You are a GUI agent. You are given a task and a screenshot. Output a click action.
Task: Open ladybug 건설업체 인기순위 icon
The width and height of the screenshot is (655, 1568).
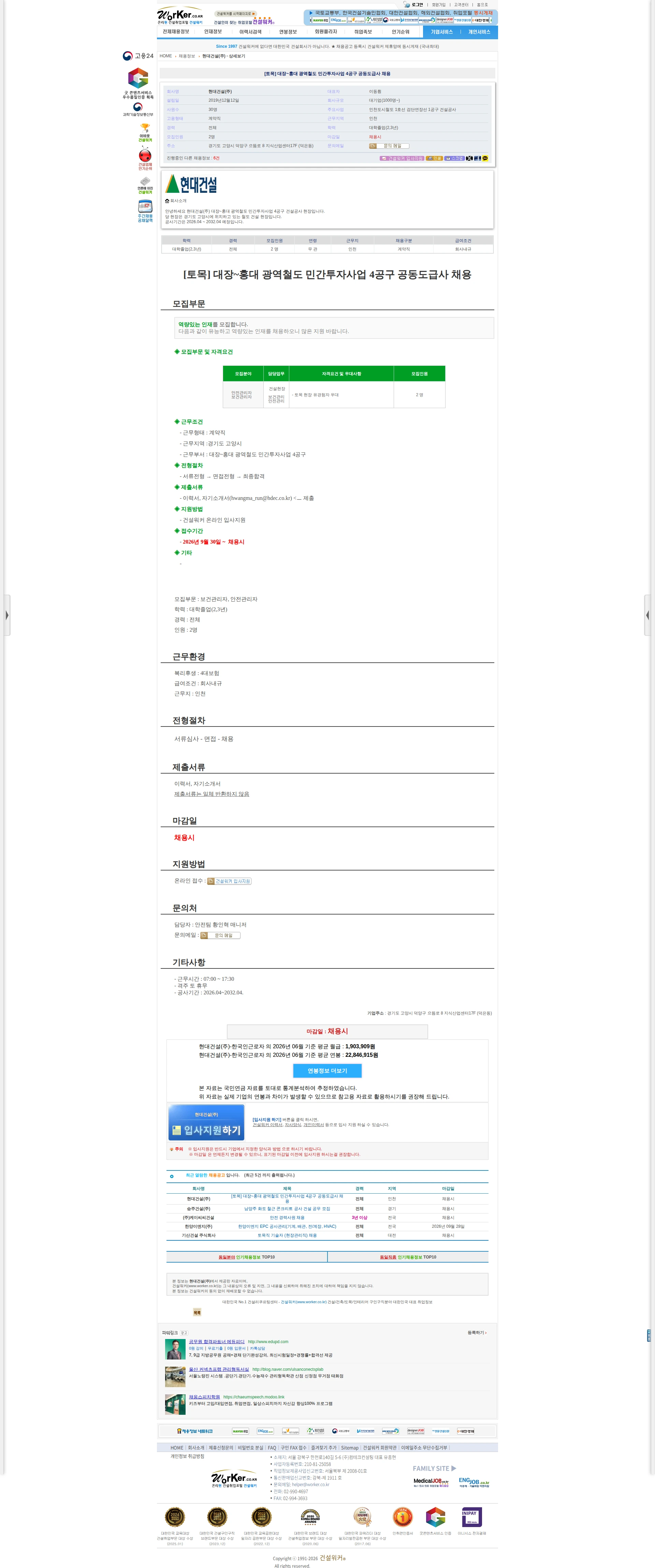click(x=145, y=159)
